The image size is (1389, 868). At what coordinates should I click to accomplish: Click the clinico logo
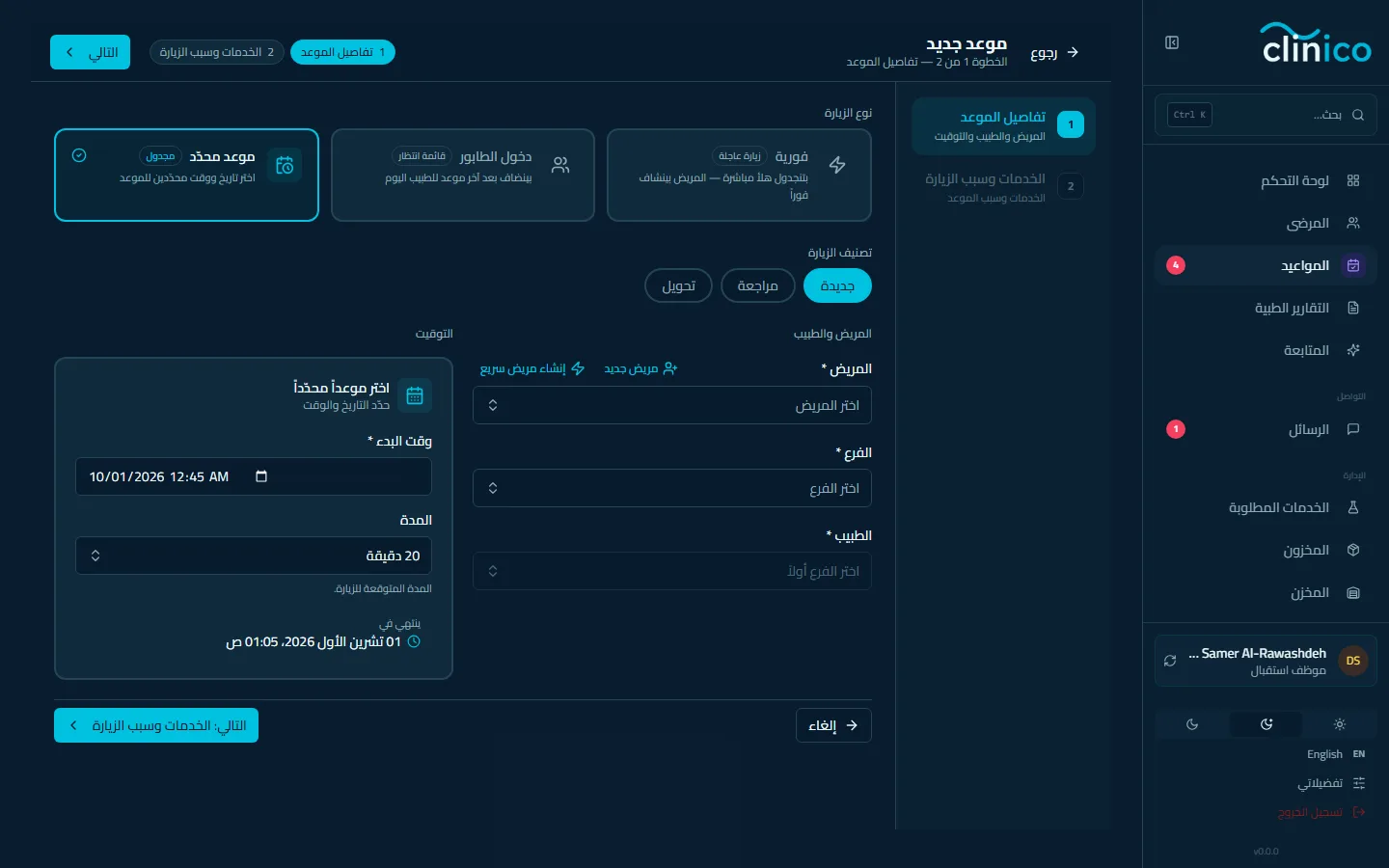tap(1317, 43)
